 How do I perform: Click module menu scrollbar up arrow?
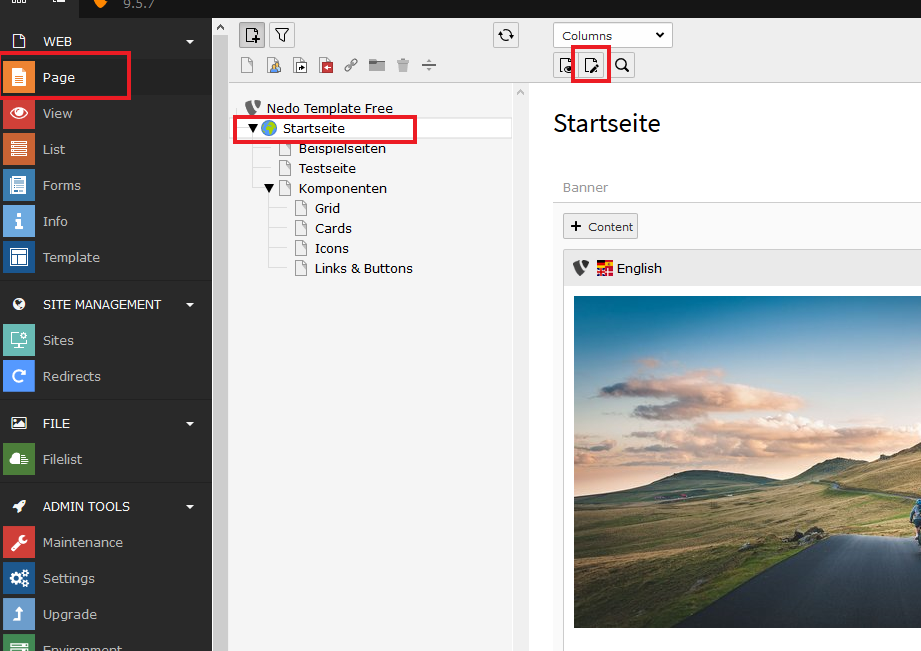[220, 27]
